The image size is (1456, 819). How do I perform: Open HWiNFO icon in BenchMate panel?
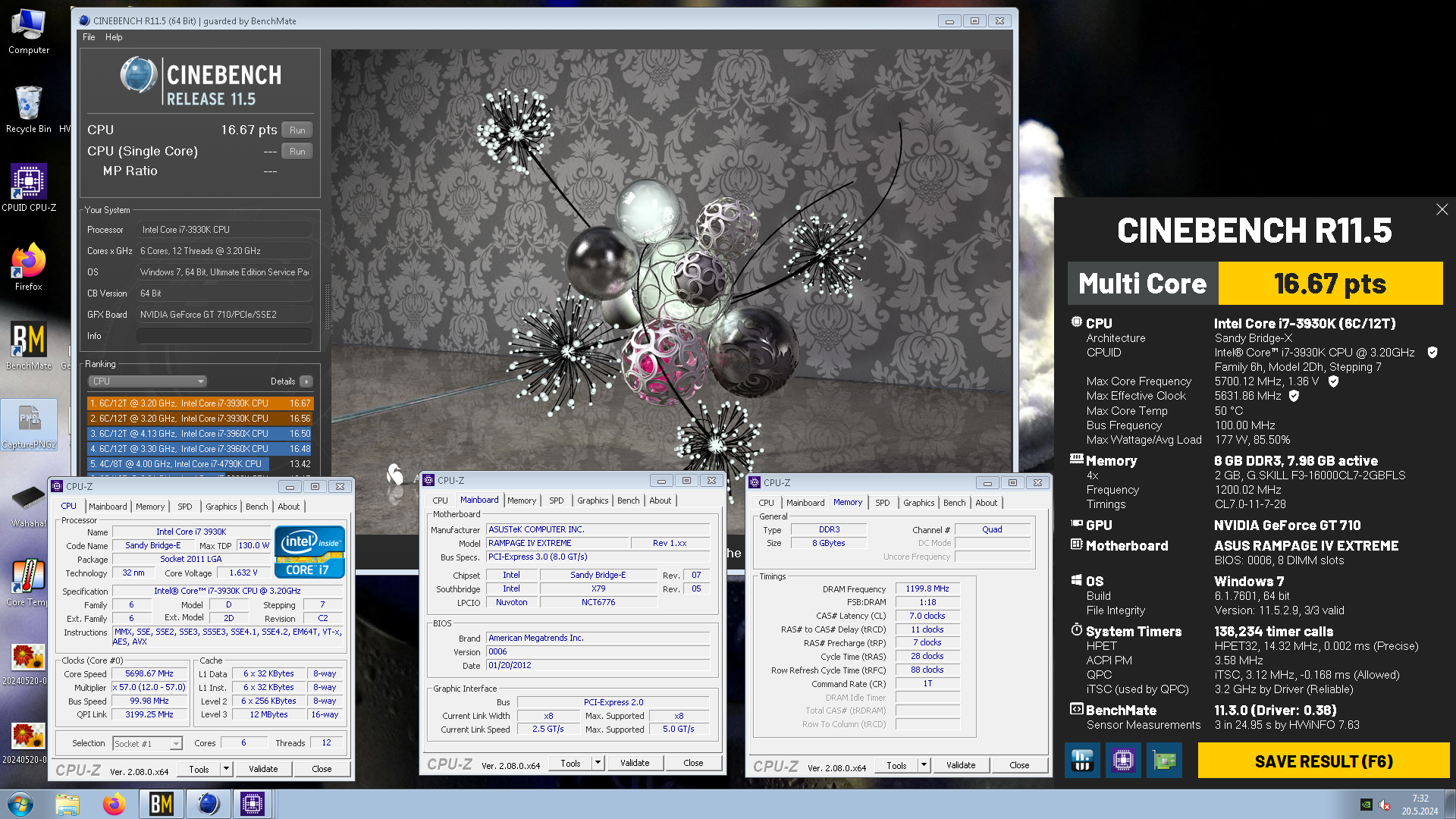[x=1082, y=760]
